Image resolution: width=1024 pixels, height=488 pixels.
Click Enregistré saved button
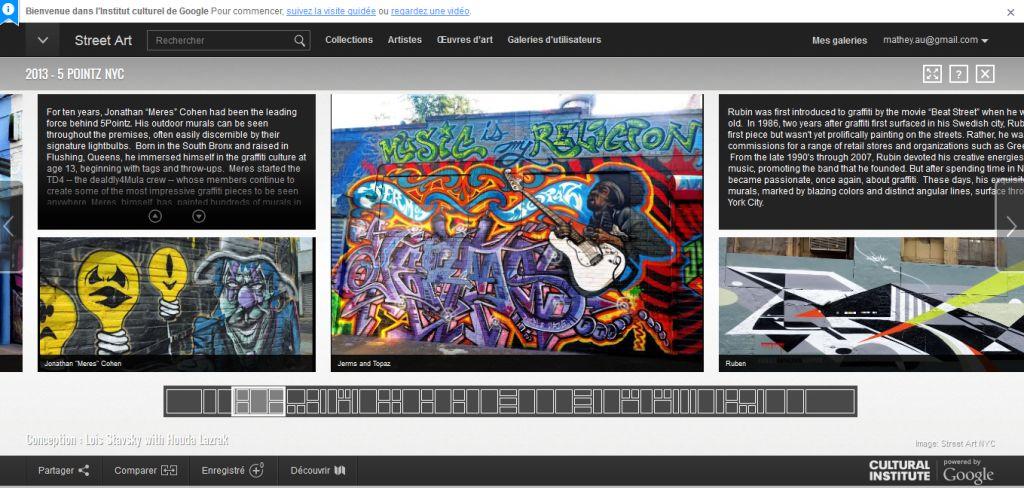pos(233,470)
